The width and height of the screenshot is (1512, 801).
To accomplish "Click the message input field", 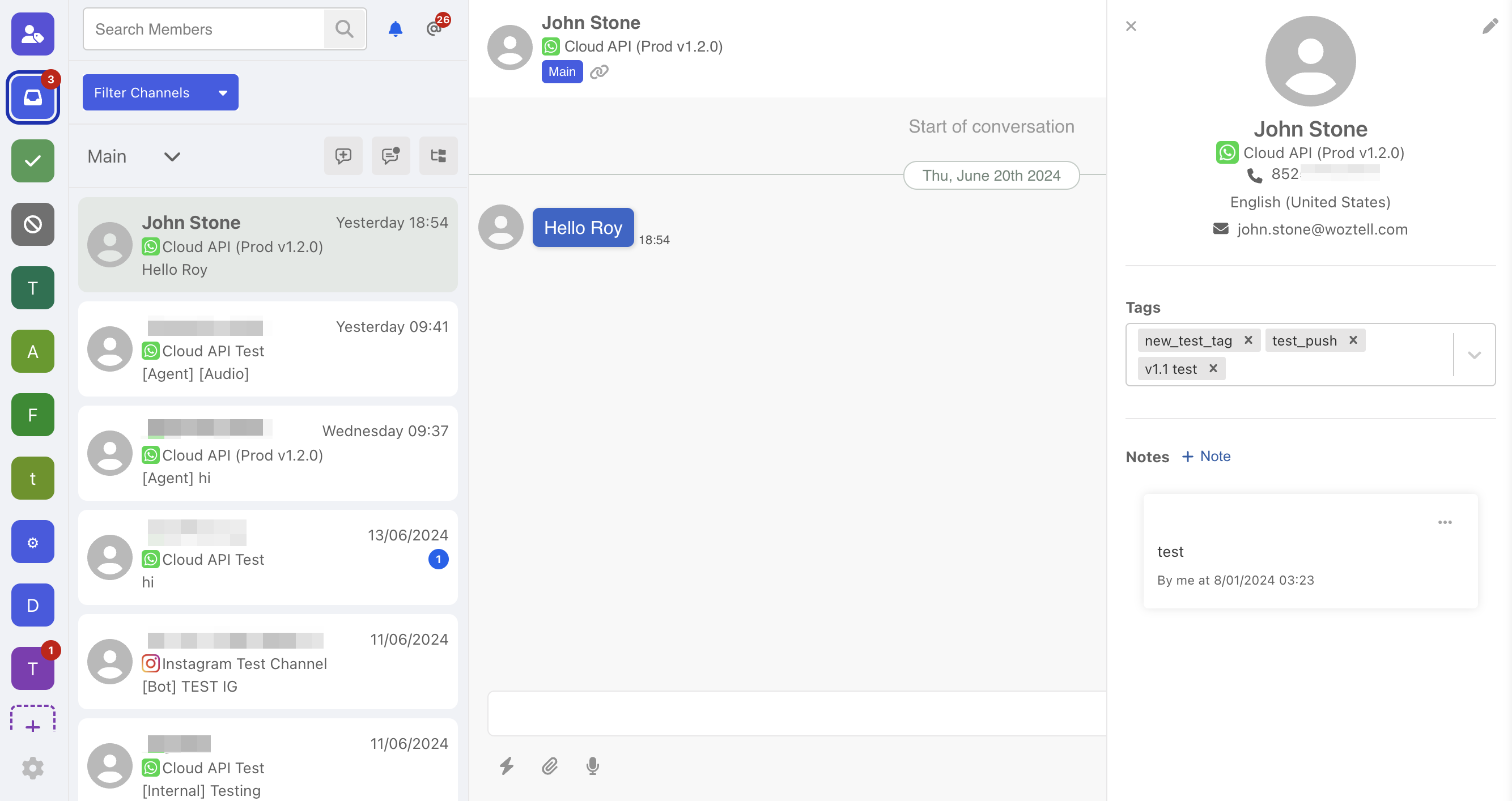I will [796, 714].
